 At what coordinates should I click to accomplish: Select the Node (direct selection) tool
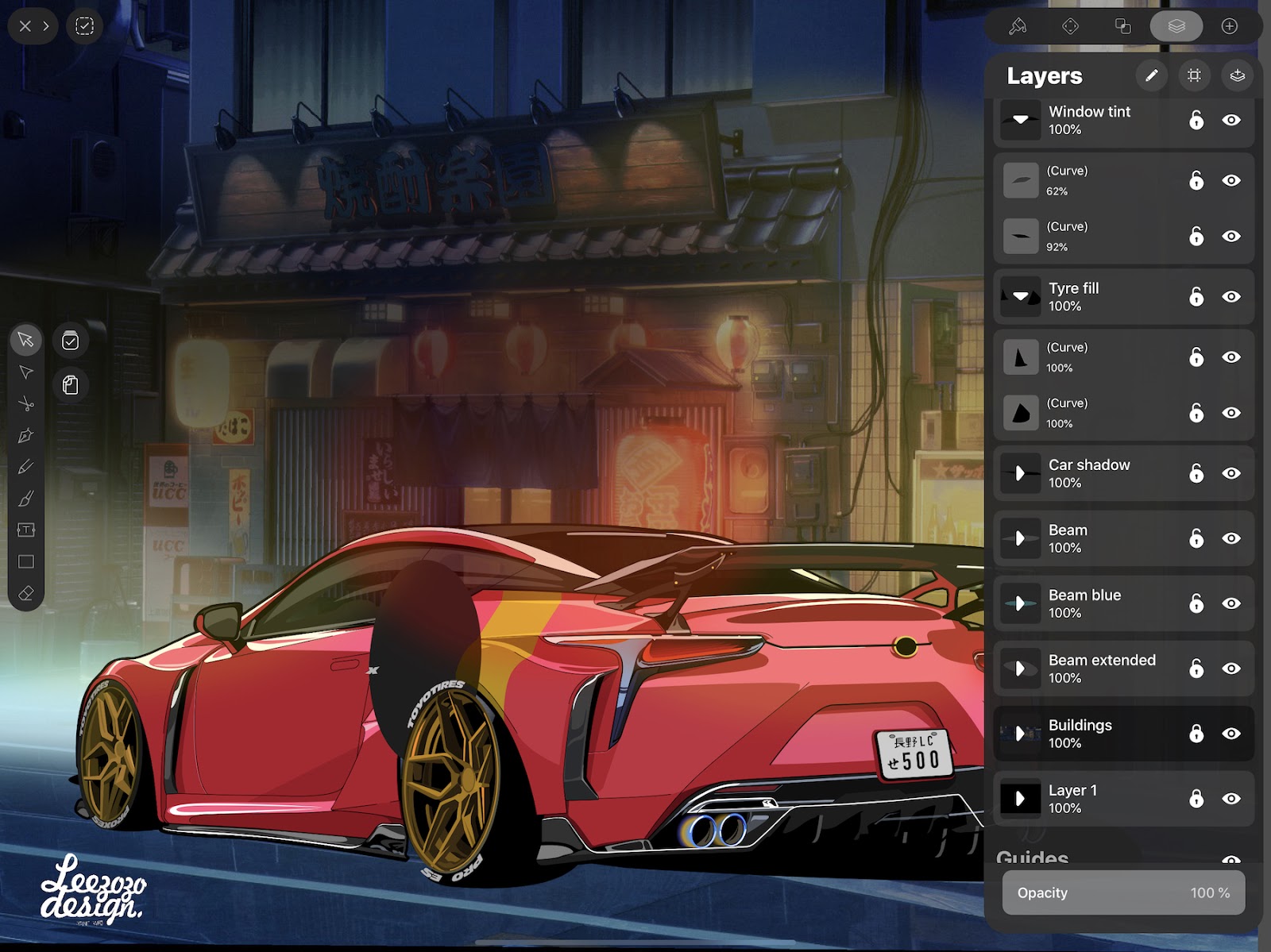point(25,372)
